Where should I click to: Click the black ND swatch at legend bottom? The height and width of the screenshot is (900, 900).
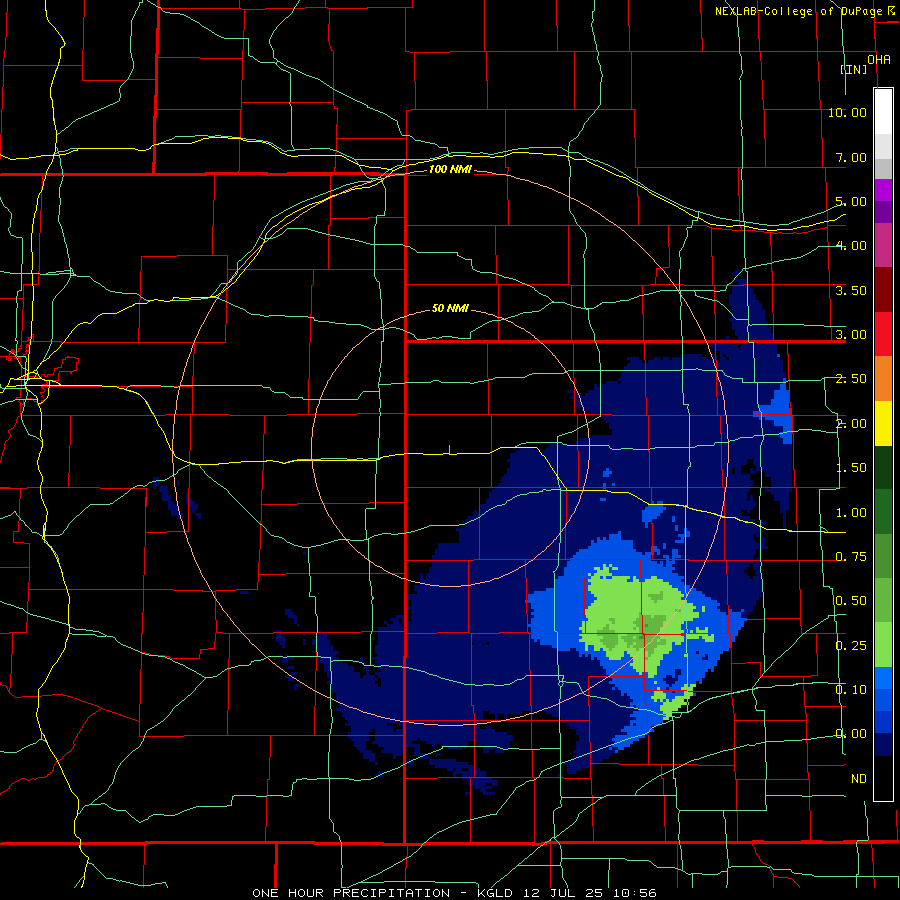point(883,778)
